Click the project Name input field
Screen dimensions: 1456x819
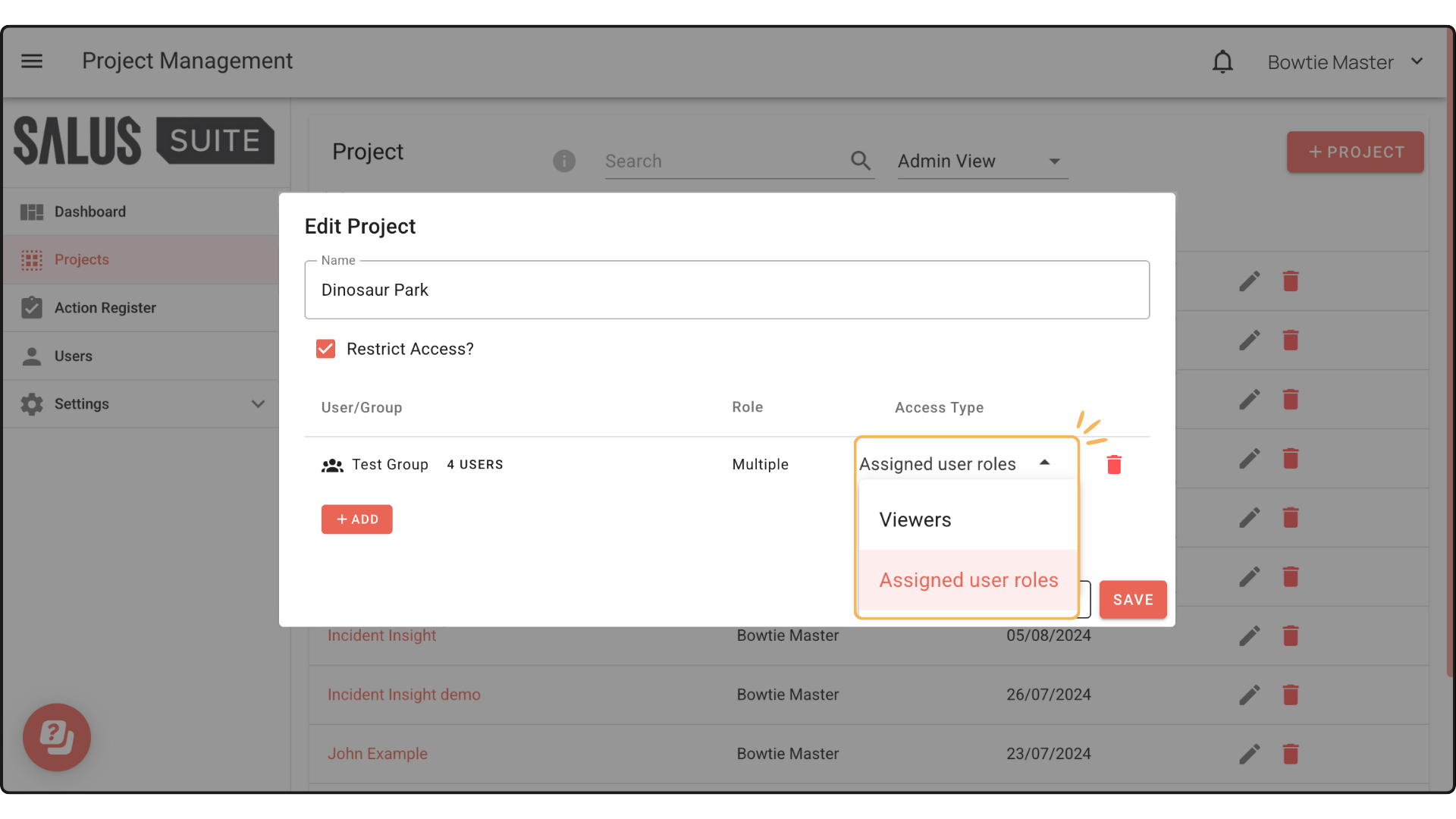tap(726, 290)
